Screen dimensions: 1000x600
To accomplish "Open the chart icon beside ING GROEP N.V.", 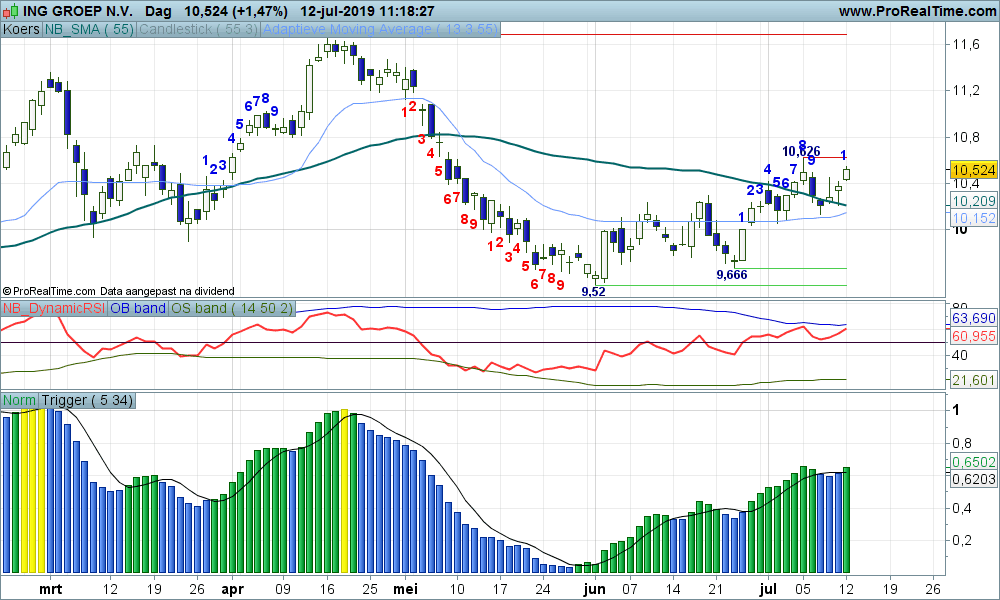I will coord(11,11).
